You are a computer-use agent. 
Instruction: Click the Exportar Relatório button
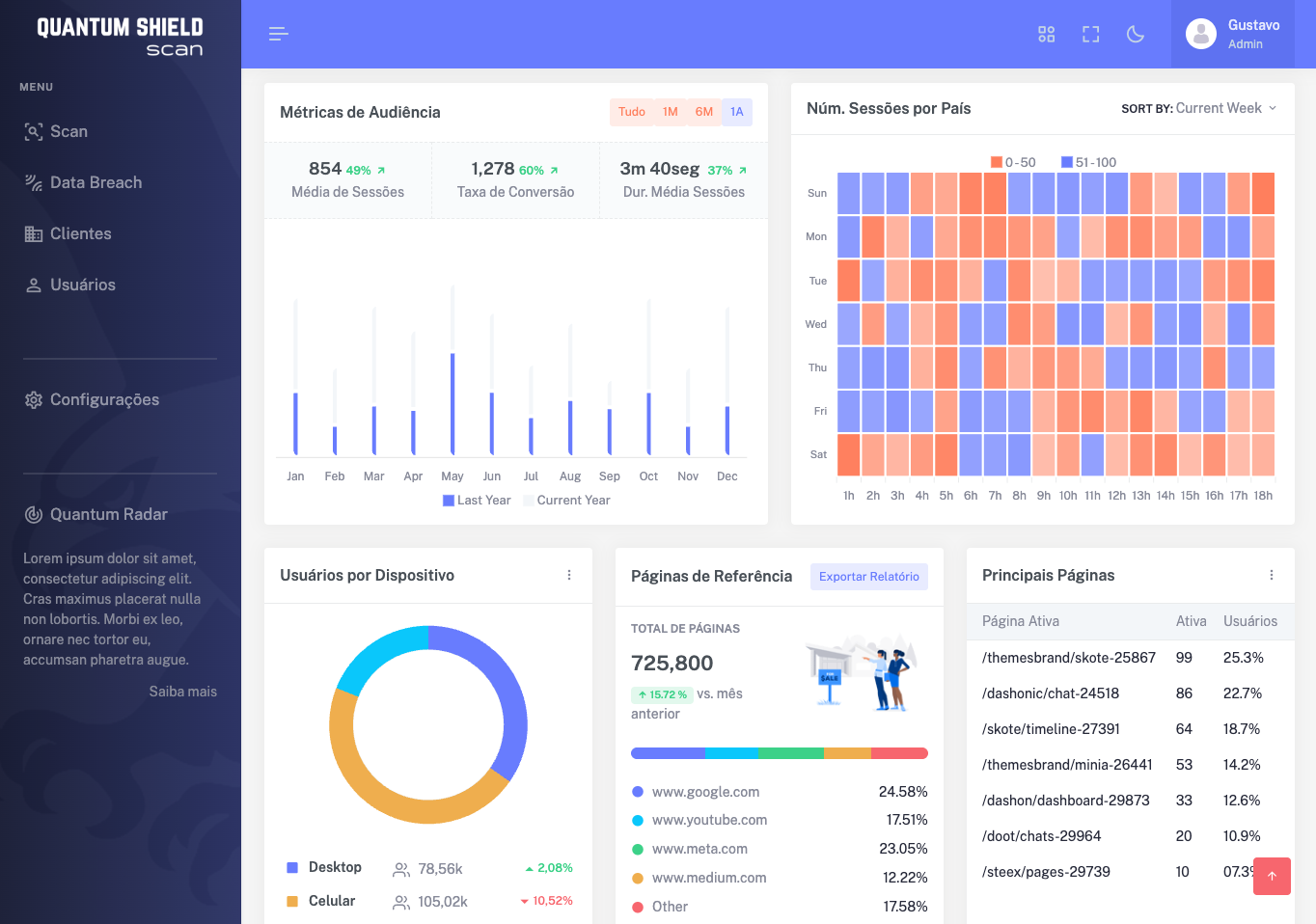click(x=868, y=577)
